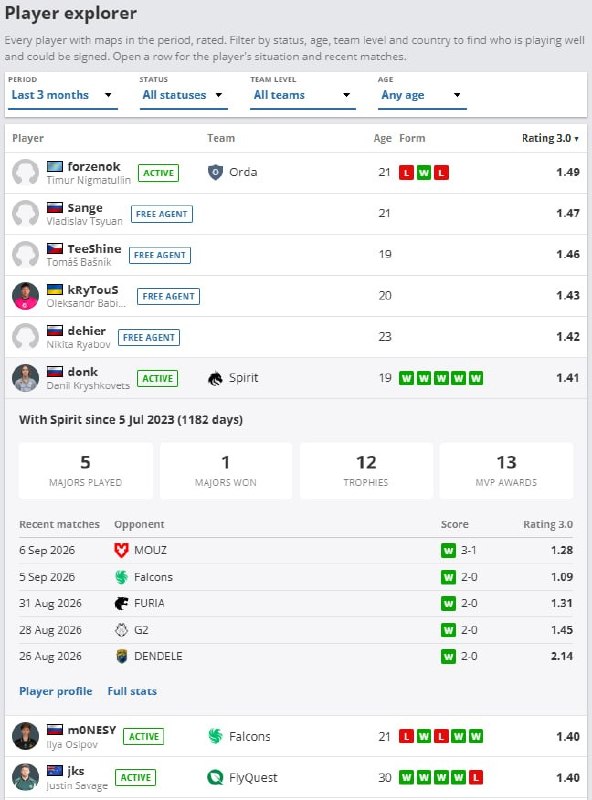Click the FURIA panther logo icon
Viewport: 592px width, 800px height.
121,603
